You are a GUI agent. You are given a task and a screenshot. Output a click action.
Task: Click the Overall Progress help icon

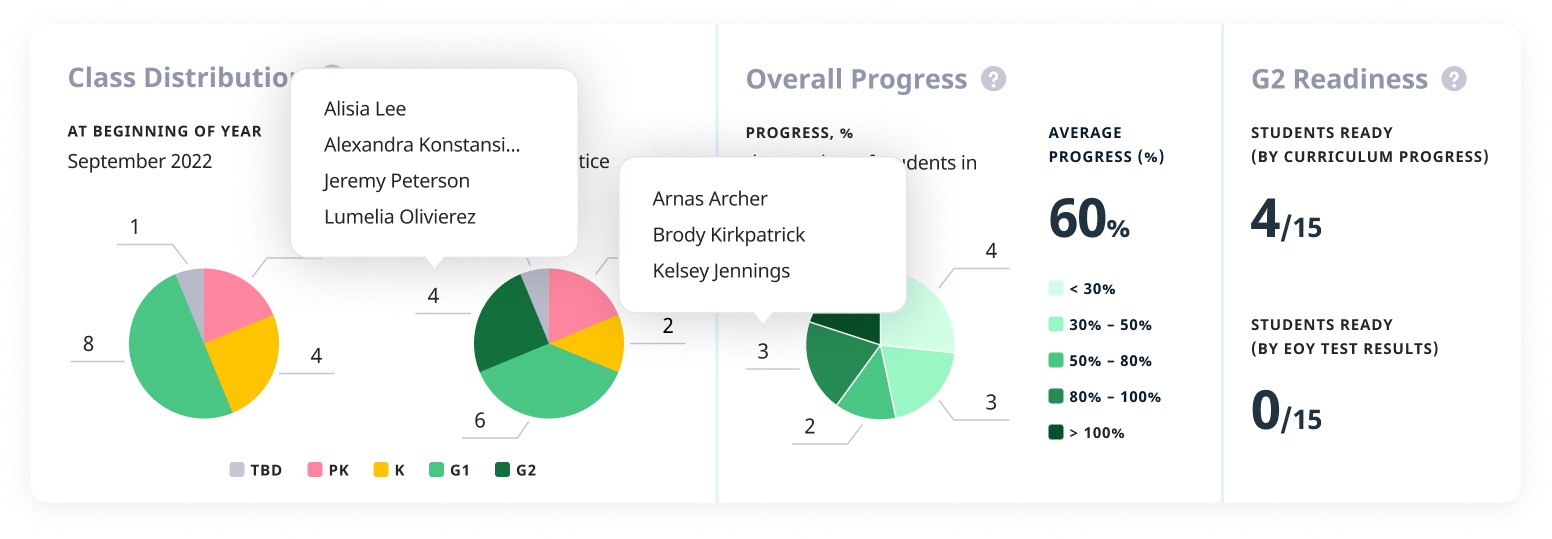pos(993,79)
